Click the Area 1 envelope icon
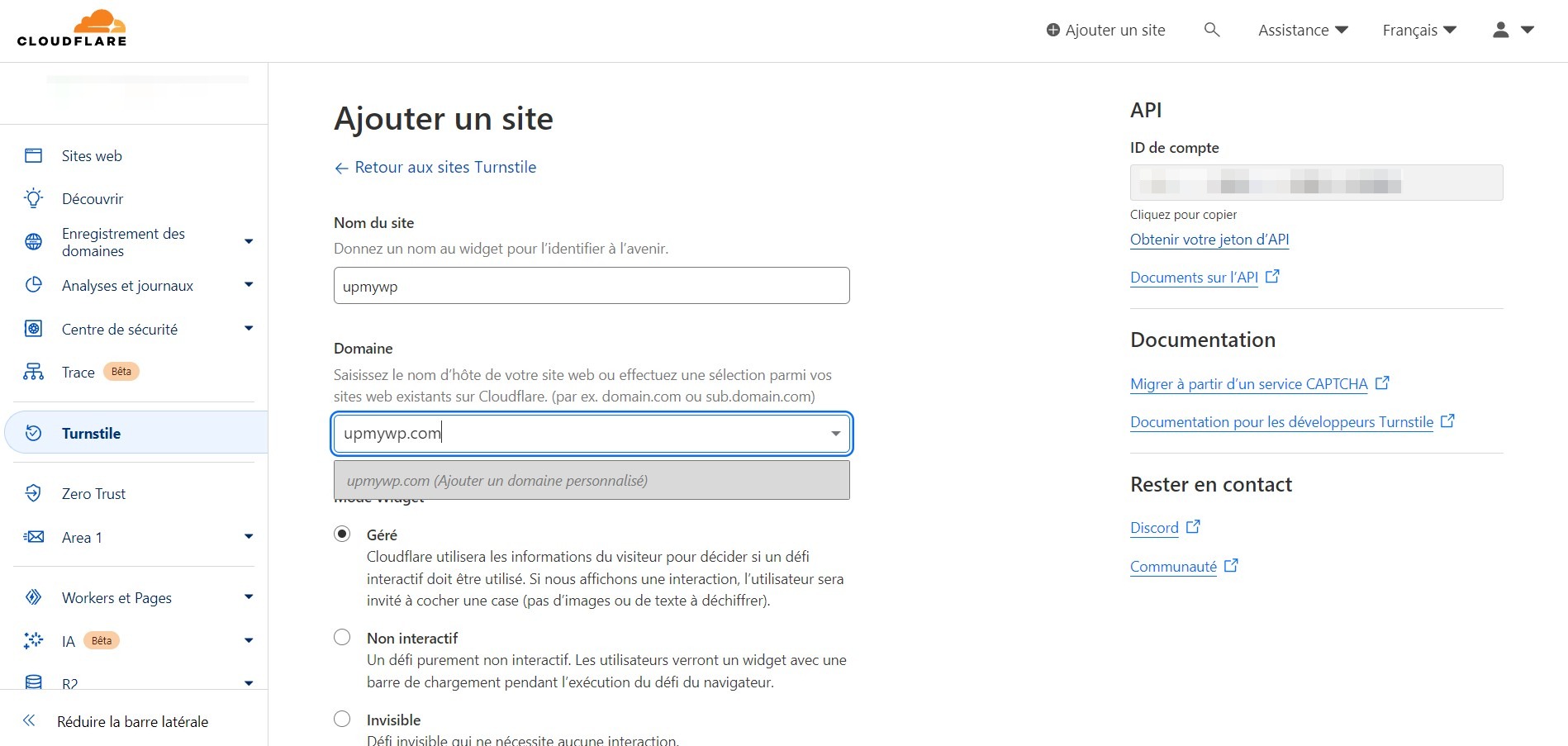 point(33,537)
